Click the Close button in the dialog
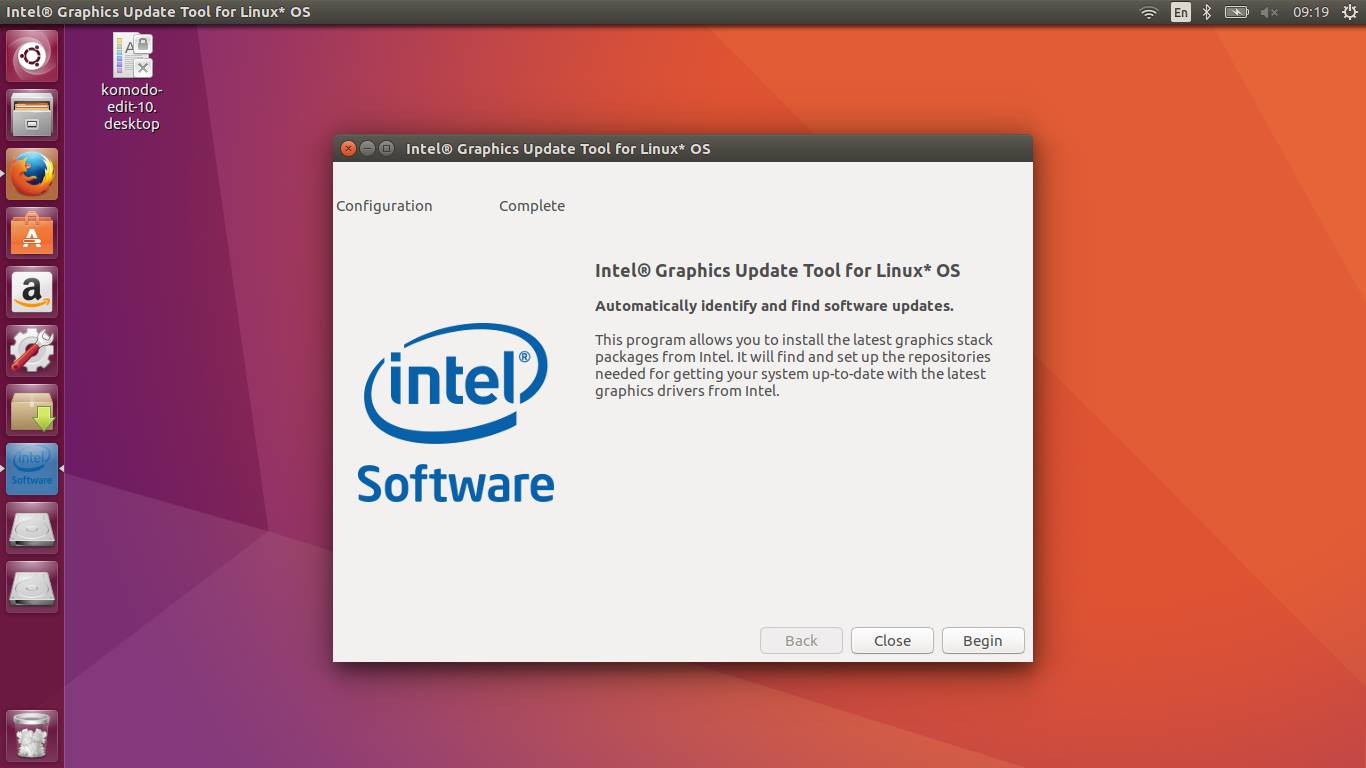Screen dimensions: 1366x768 pos(892,641)
